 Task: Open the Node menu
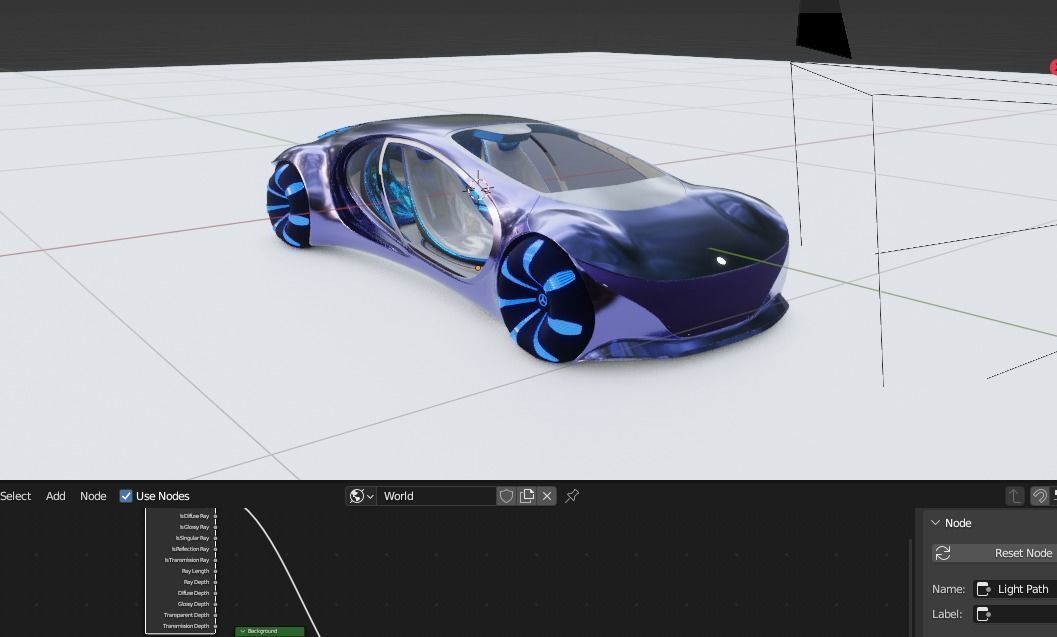coord(92,495)
